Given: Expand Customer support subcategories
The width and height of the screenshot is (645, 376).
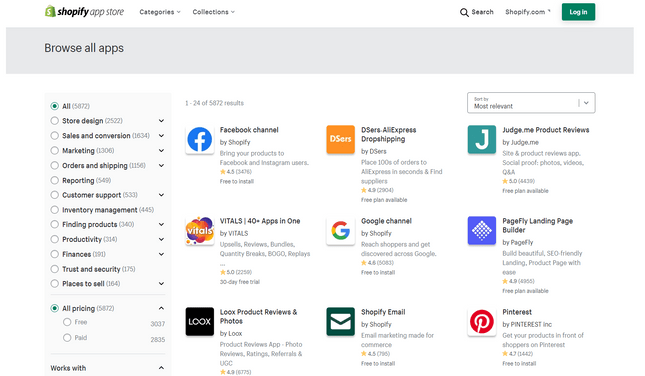Looking at the screenshot, I should [161, 195].
